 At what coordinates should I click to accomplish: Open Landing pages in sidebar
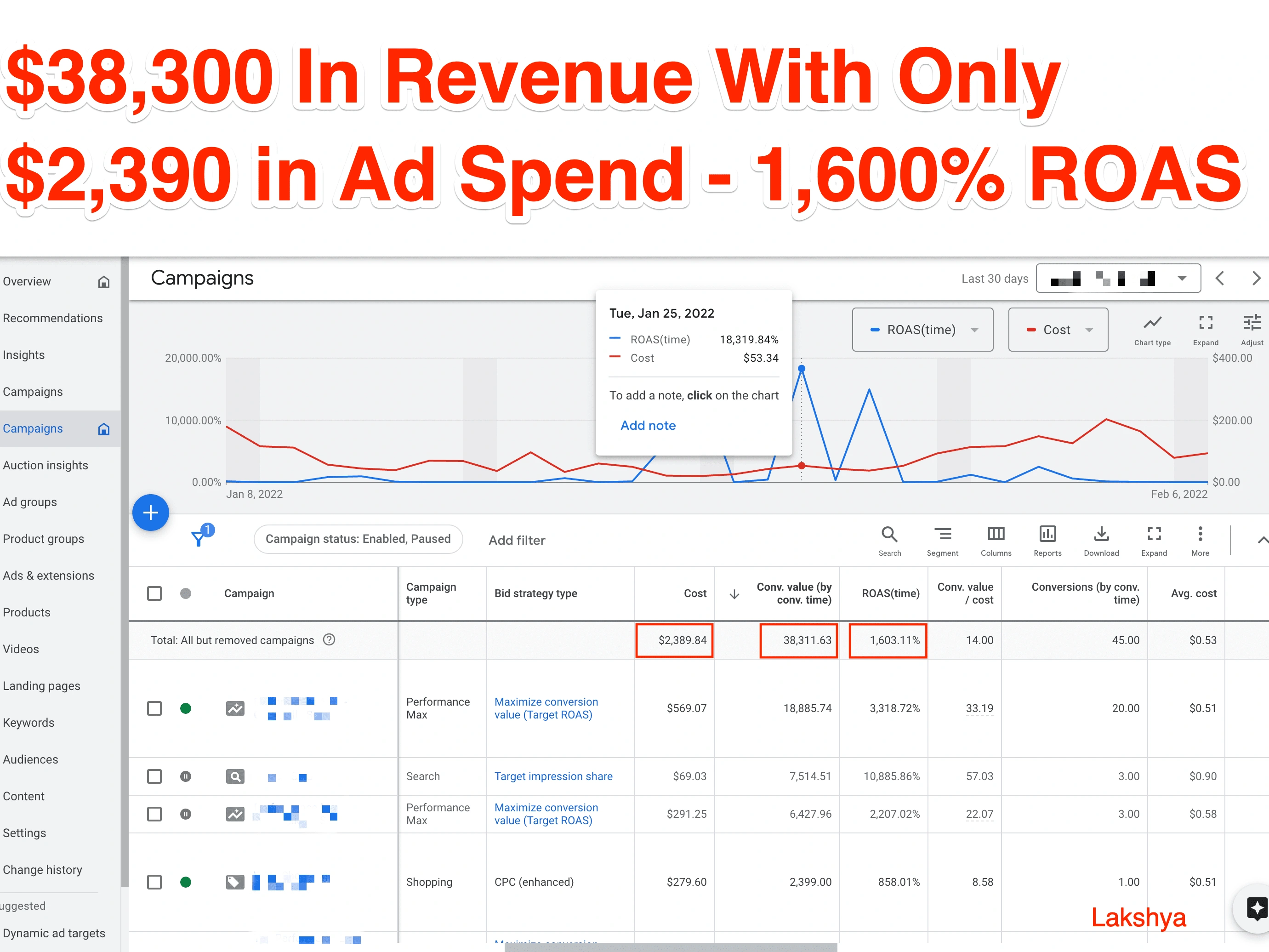click(42, 686)
